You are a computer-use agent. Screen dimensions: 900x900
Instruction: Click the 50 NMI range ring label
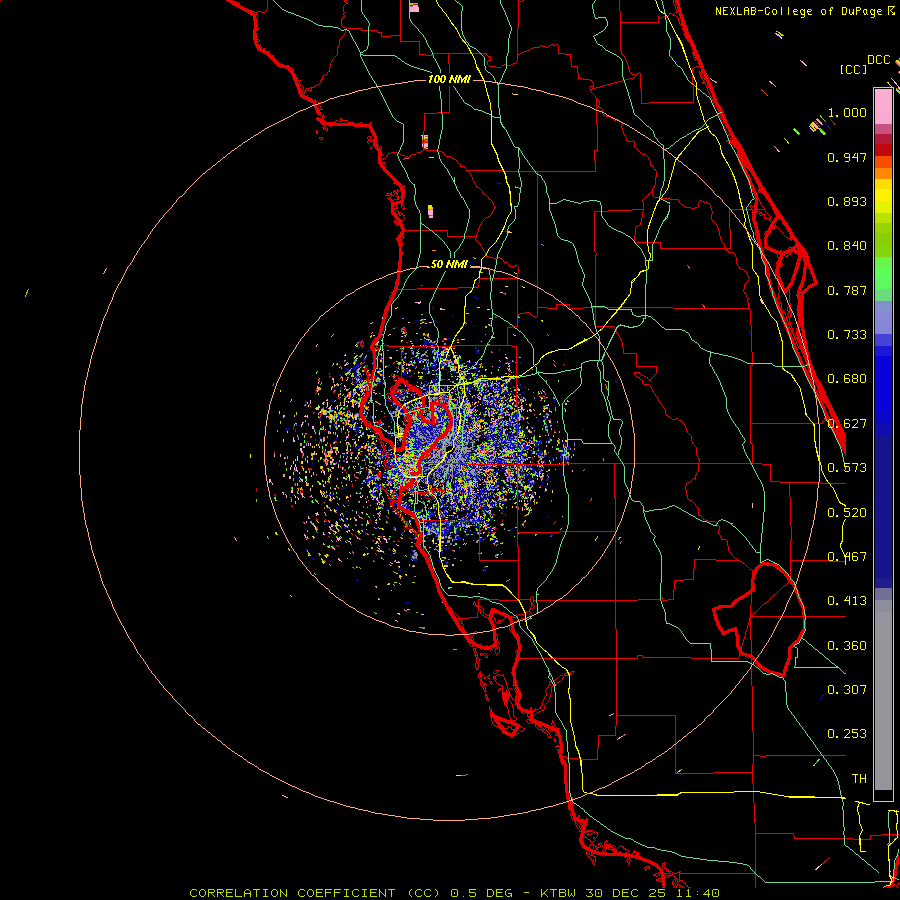[x=449, y=264]
